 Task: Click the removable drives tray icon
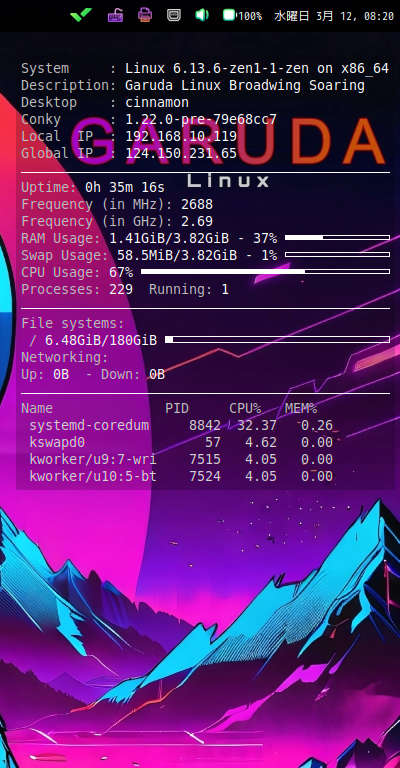click(173, 15)
